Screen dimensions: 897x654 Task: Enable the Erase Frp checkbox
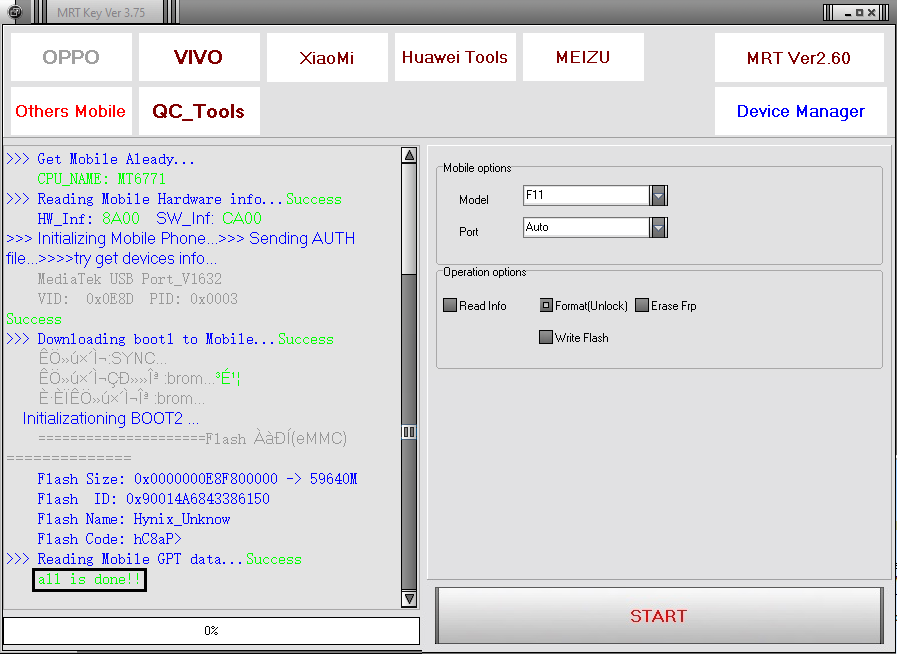click(642, 305)
